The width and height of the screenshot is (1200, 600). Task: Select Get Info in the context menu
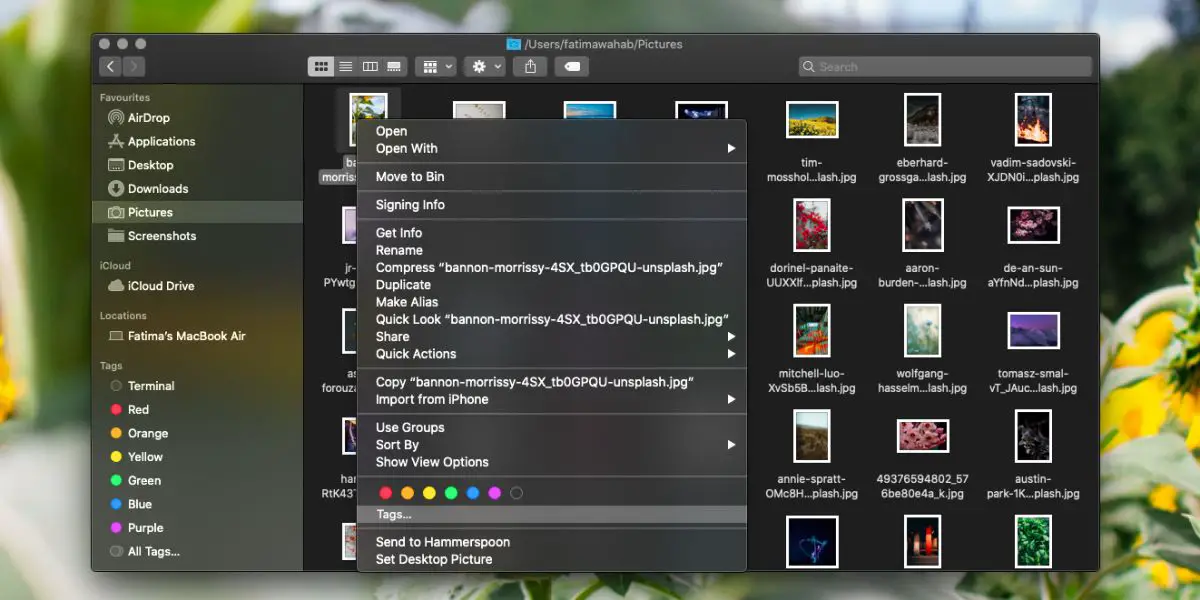click(399, 233)
